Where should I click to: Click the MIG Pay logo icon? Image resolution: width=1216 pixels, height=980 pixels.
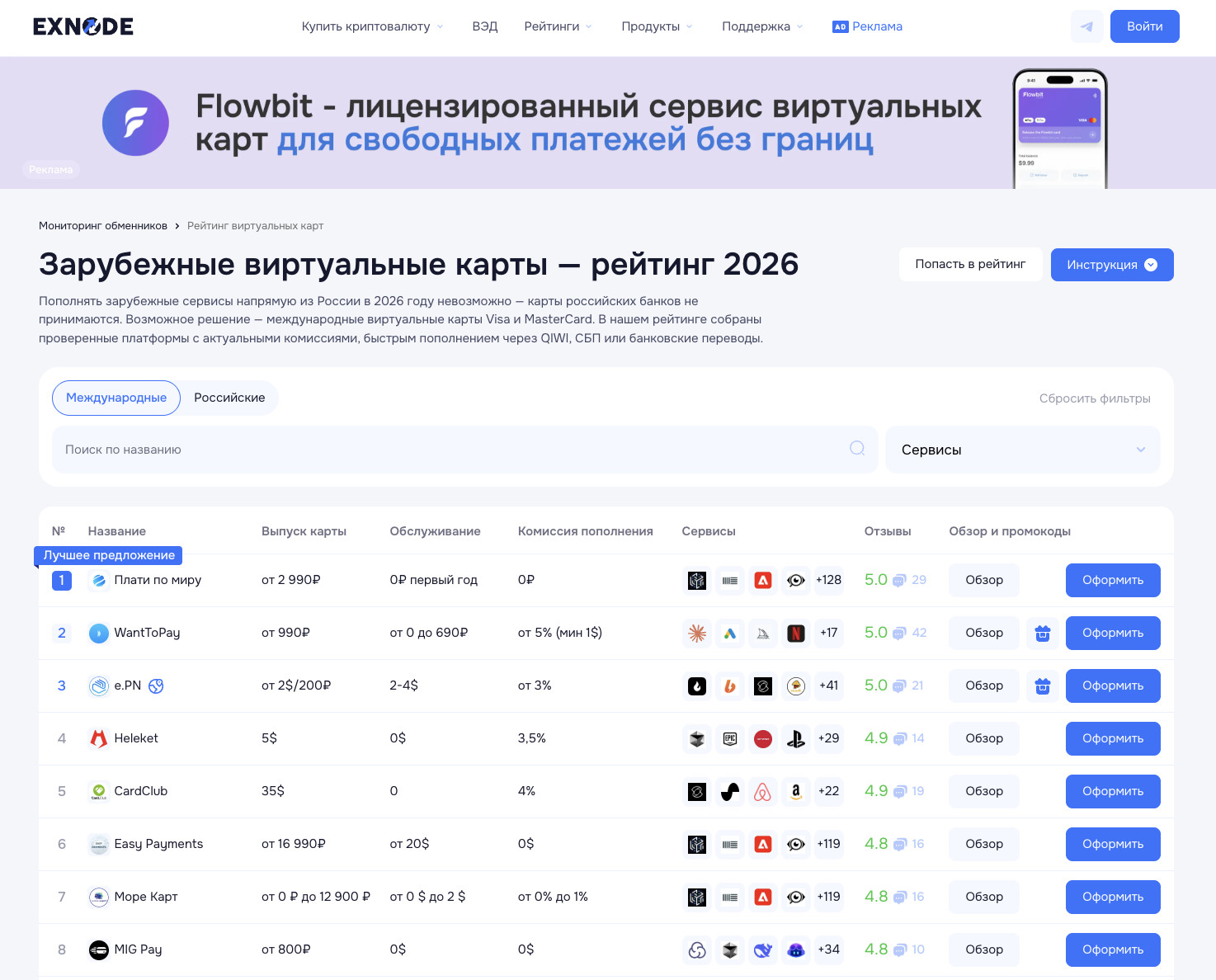point(99,949)
